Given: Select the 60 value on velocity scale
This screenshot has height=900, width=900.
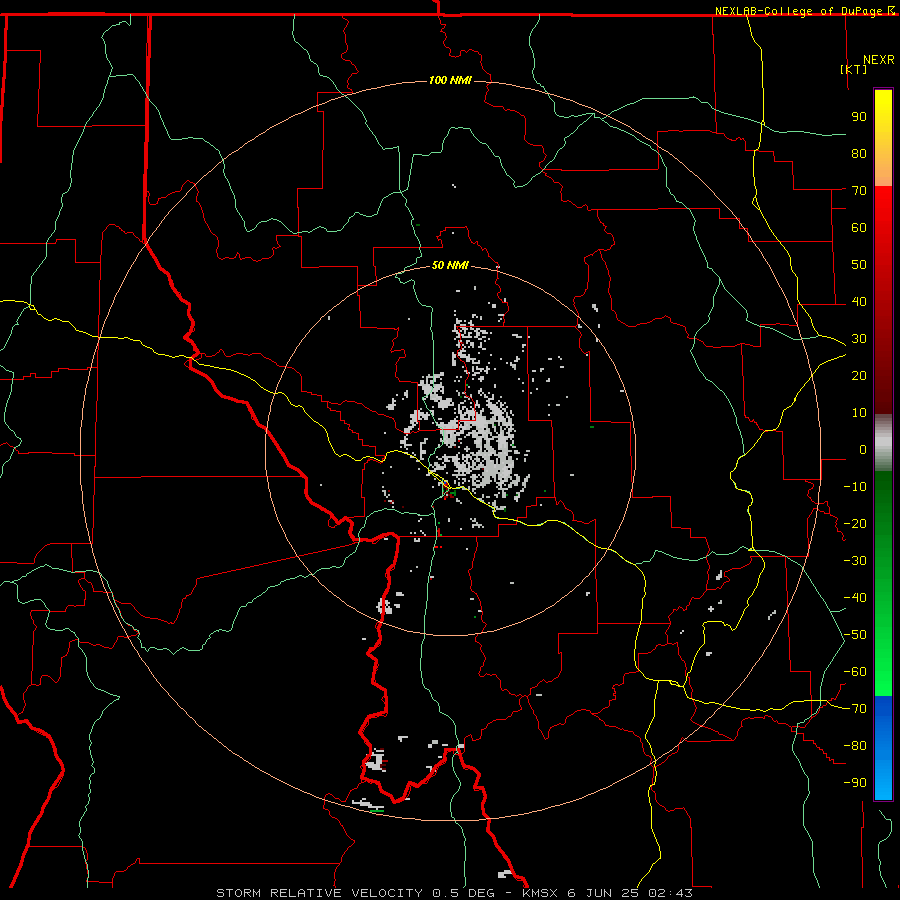Looking at the screenshot, I should click(x=859, y=227).
